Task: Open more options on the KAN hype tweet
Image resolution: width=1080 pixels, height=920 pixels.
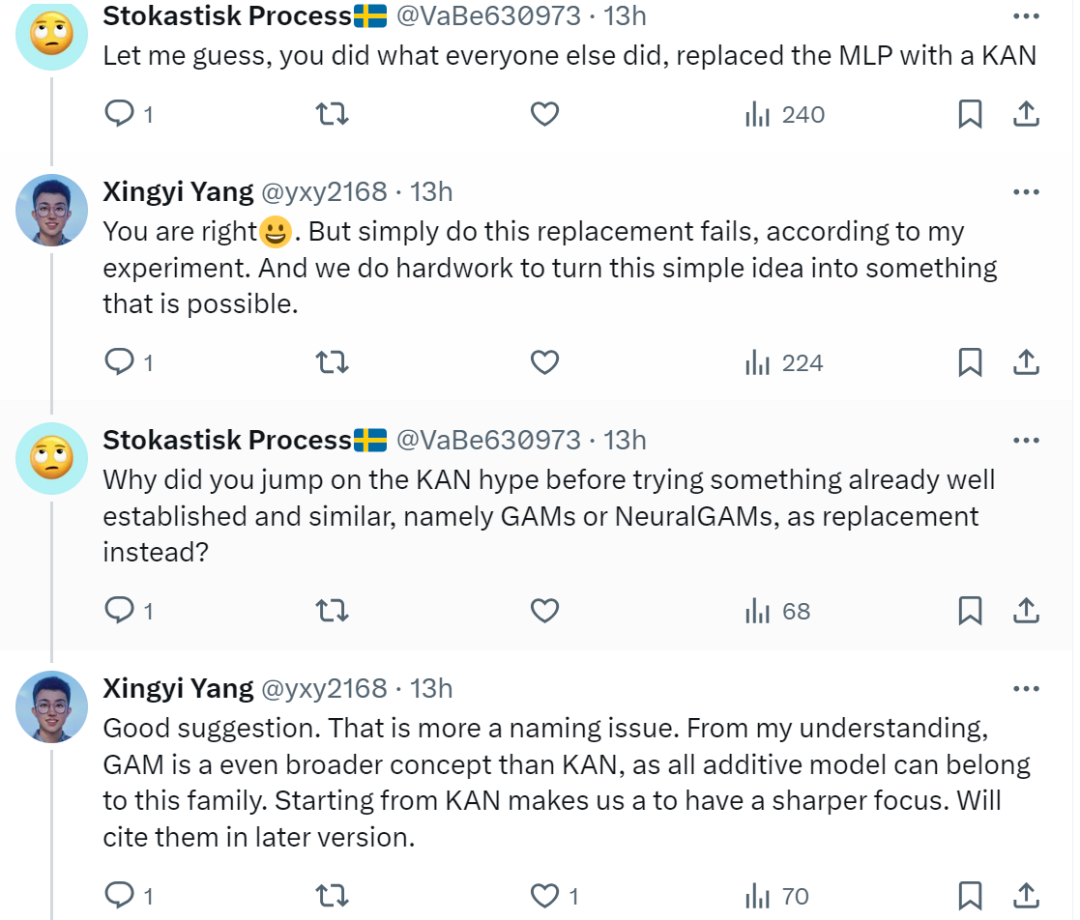Action: click(x=1026, y=440)
